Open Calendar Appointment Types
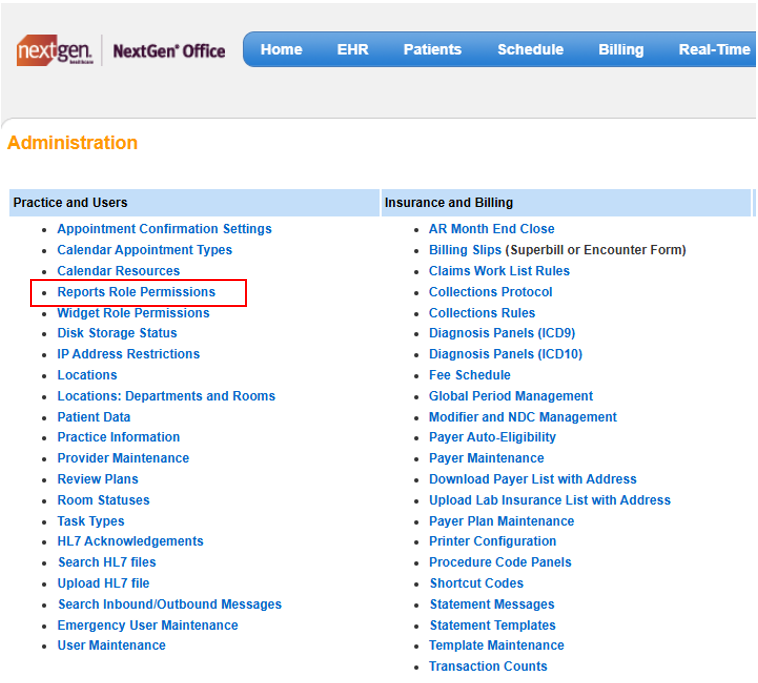Viewport: 758px width, 683px height. tap(144, 250)
